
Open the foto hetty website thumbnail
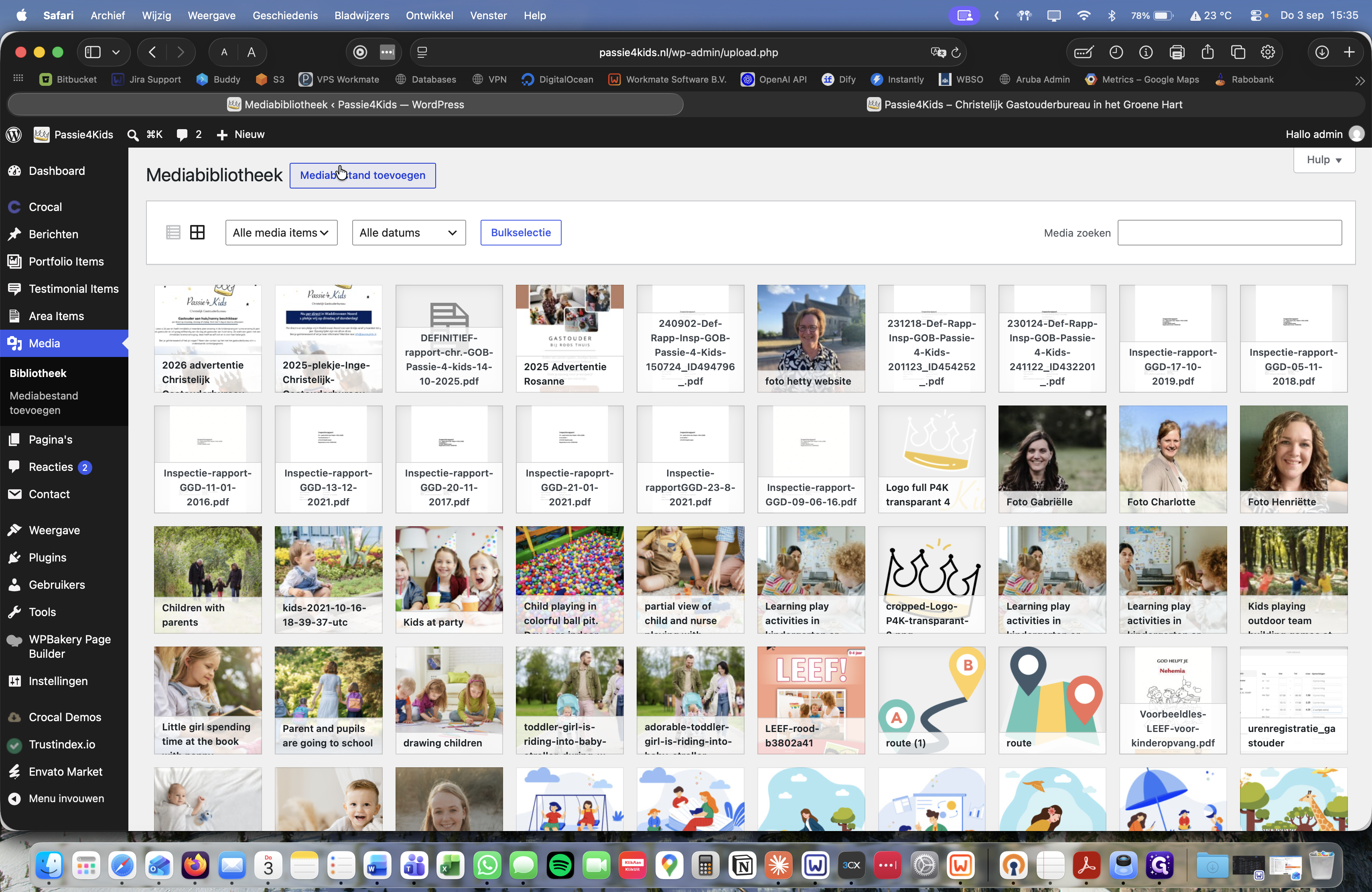coord(810,338)
